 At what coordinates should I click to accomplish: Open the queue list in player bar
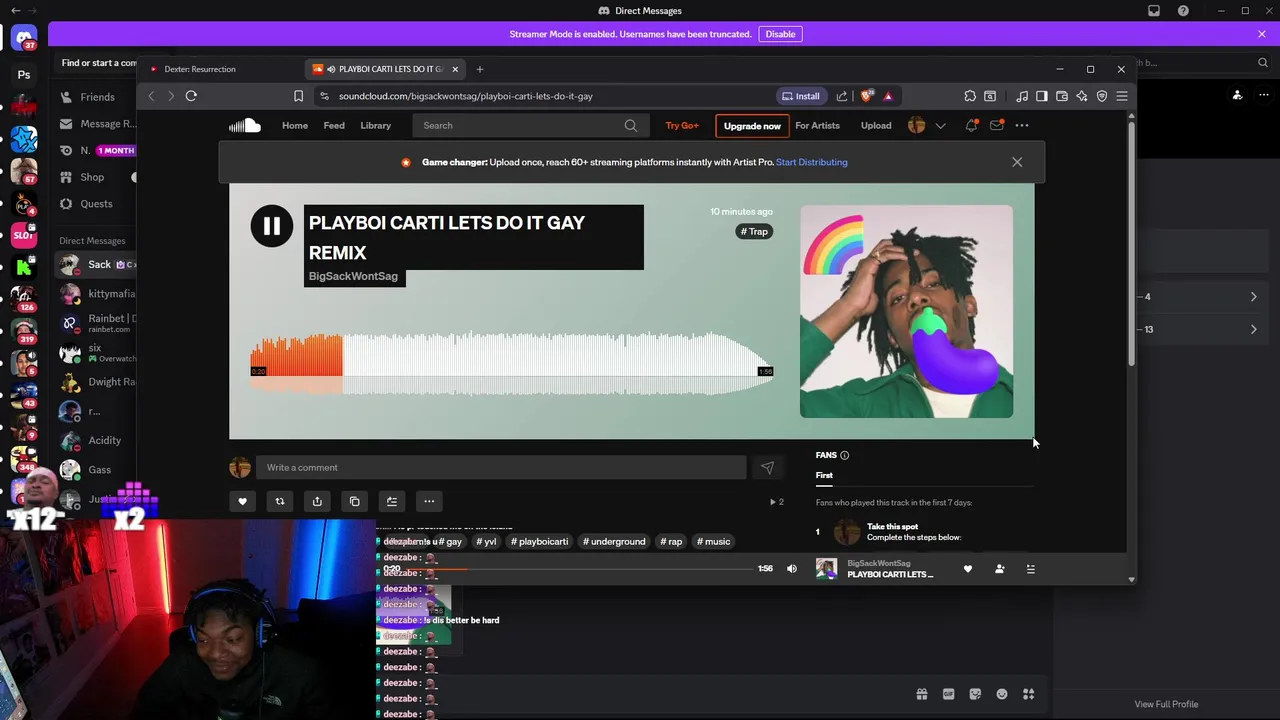click(1031, 569)
